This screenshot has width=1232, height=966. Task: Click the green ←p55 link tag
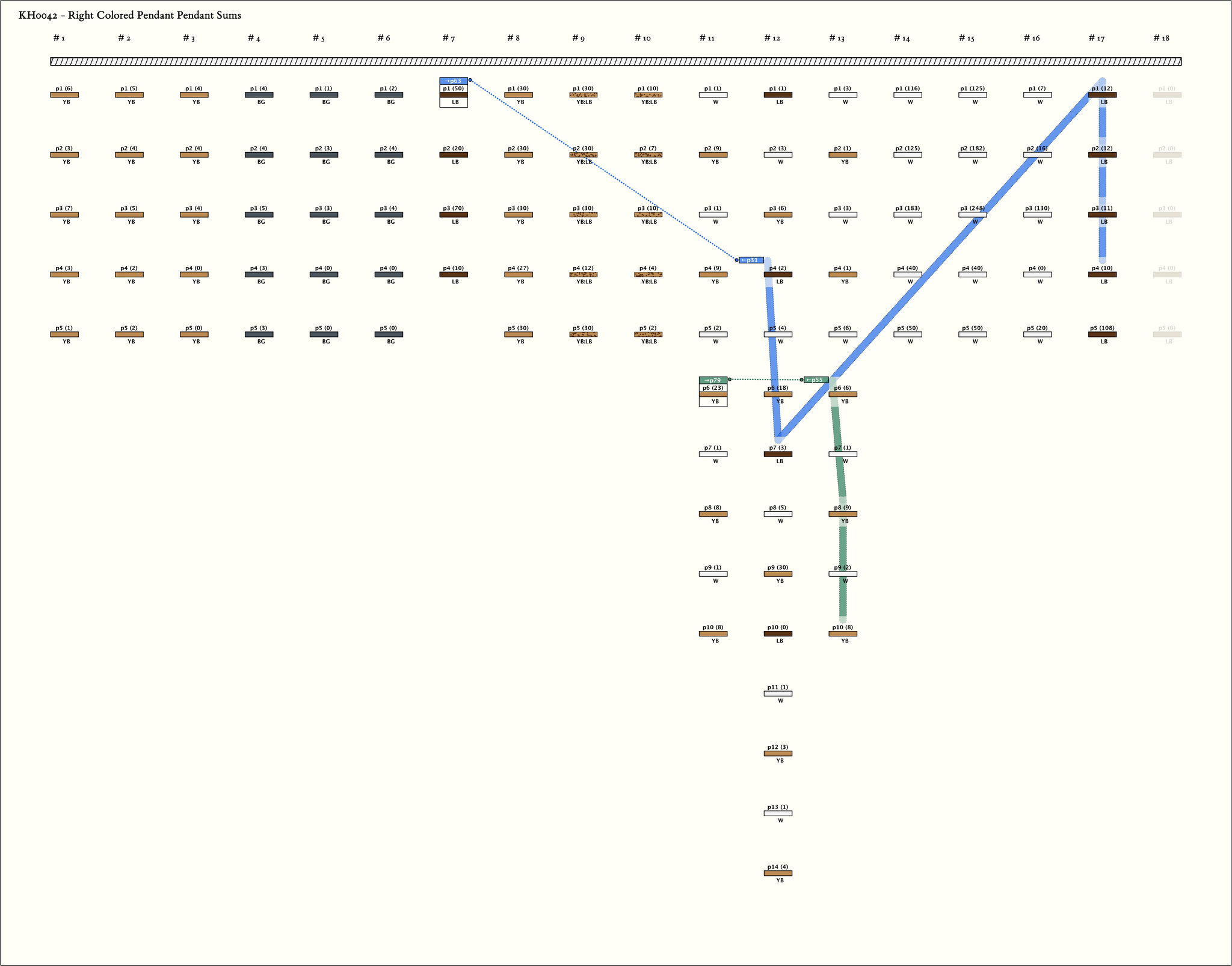coord(816,380)
